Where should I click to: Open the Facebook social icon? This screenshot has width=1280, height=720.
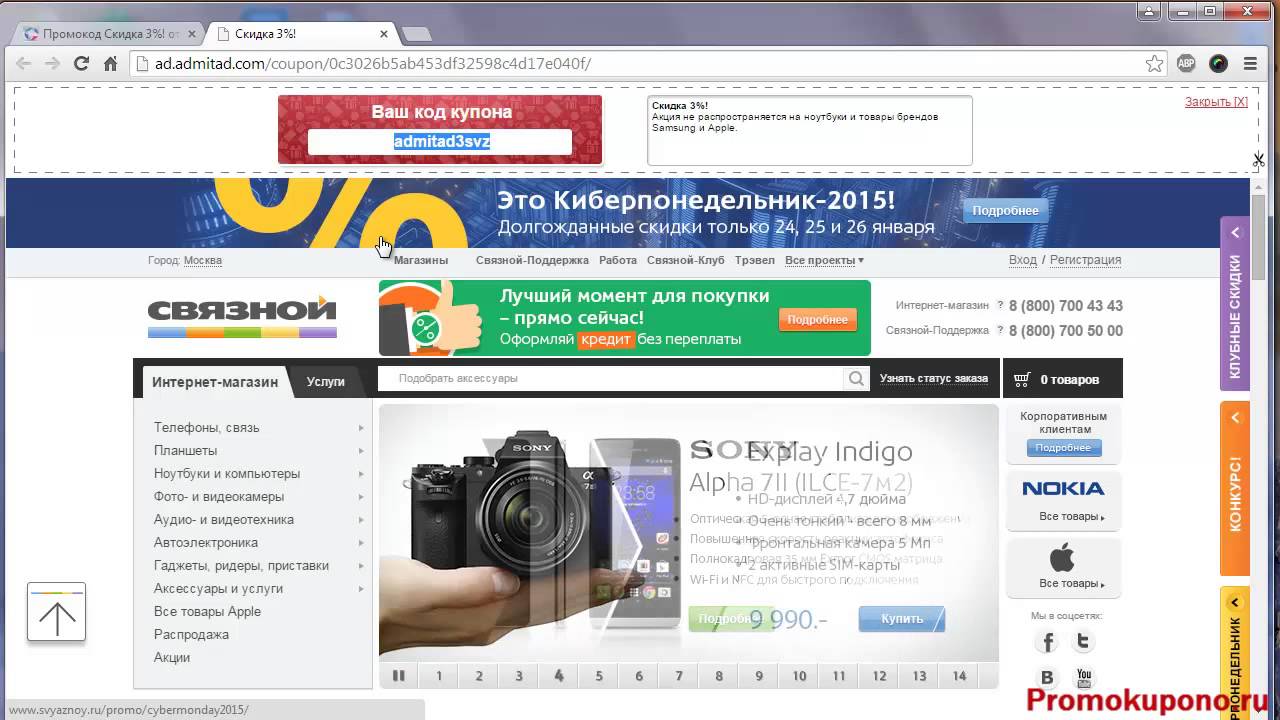(x=1048, y=642)
